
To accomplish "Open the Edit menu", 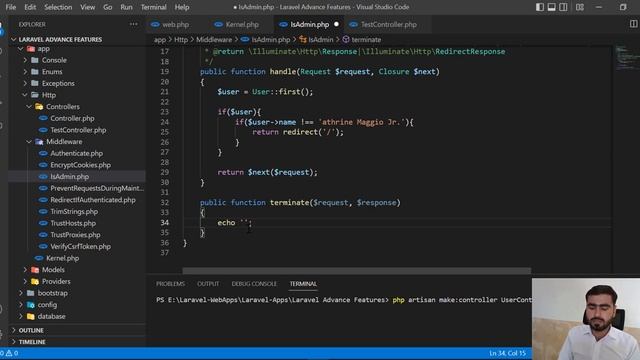I will (30, 7).
